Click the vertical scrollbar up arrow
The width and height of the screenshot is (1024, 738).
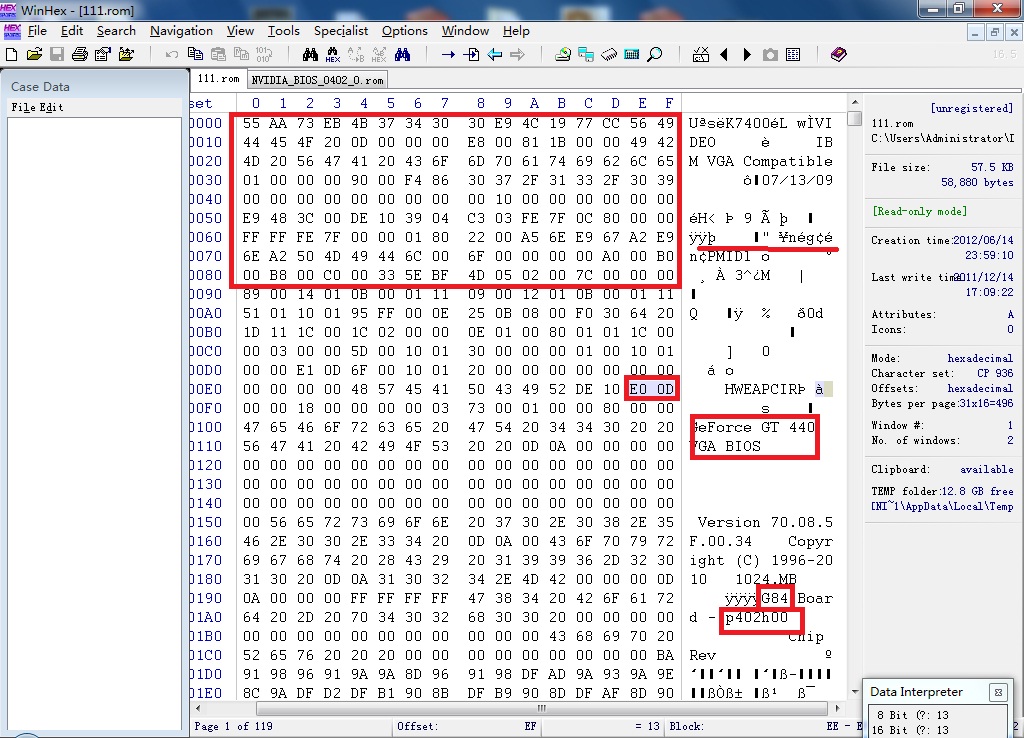[854, 103]
